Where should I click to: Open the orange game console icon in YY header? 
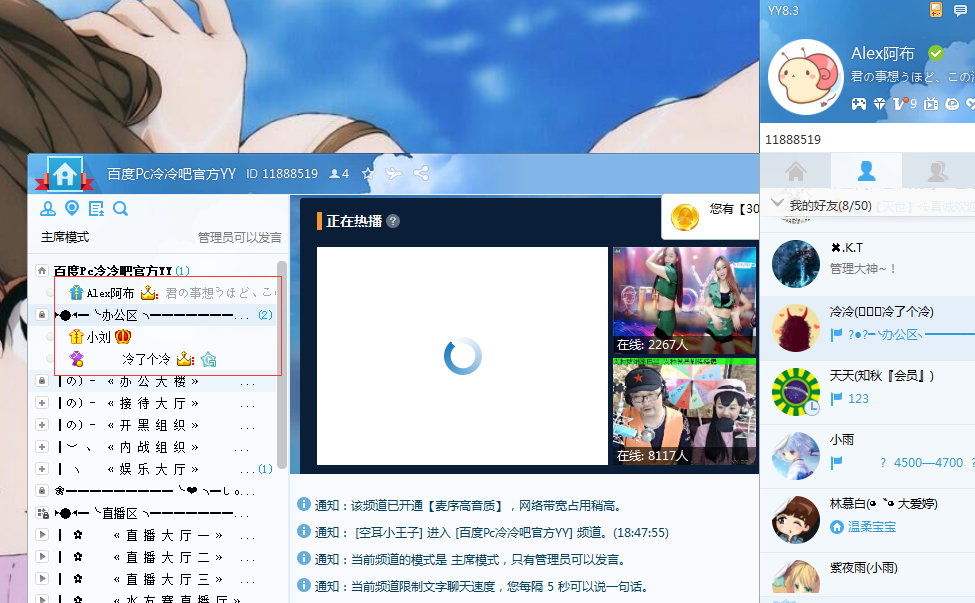(936, 9)
